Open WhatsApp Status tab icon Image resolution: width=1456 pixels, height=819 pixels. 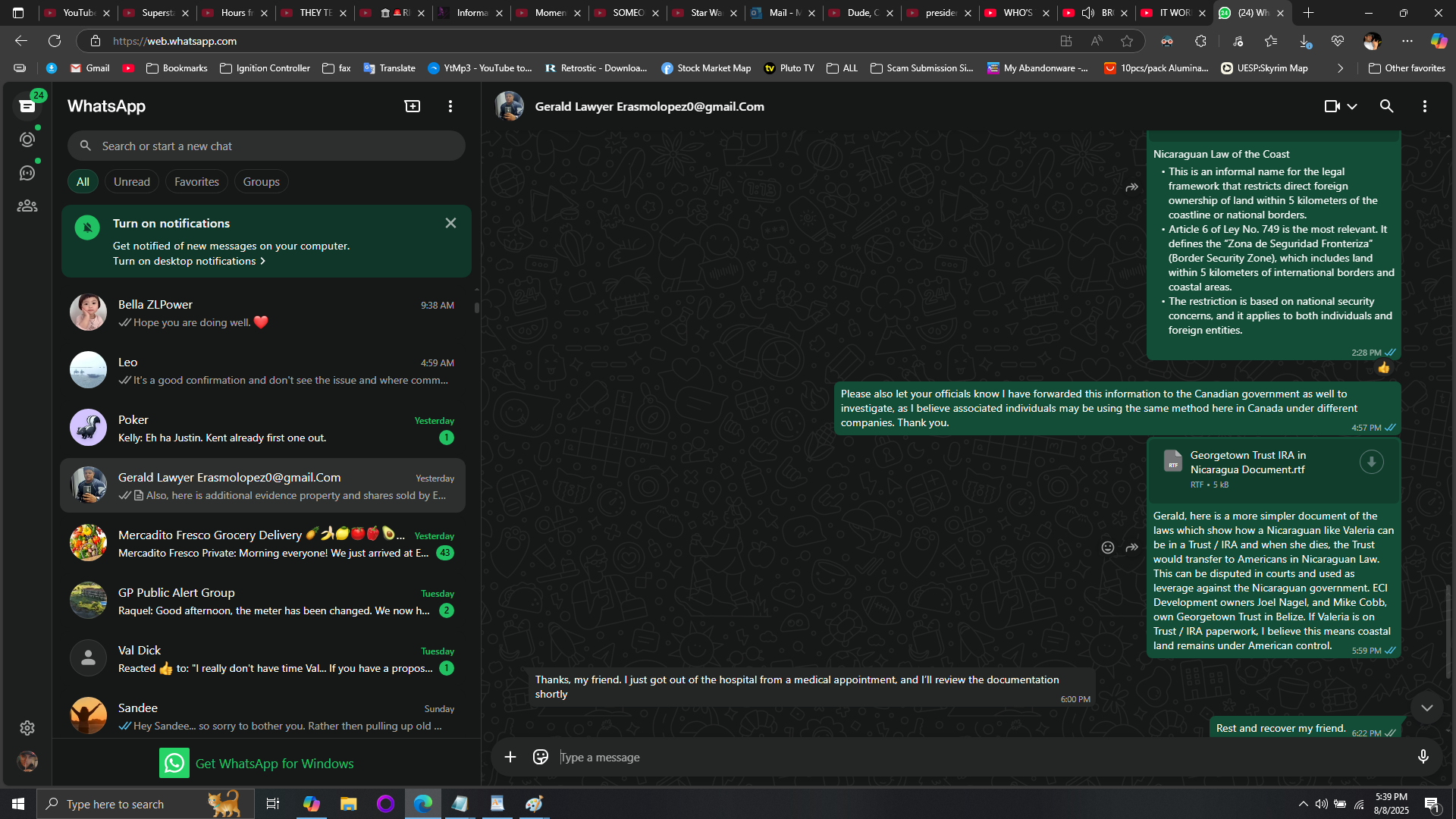point(27,140)
